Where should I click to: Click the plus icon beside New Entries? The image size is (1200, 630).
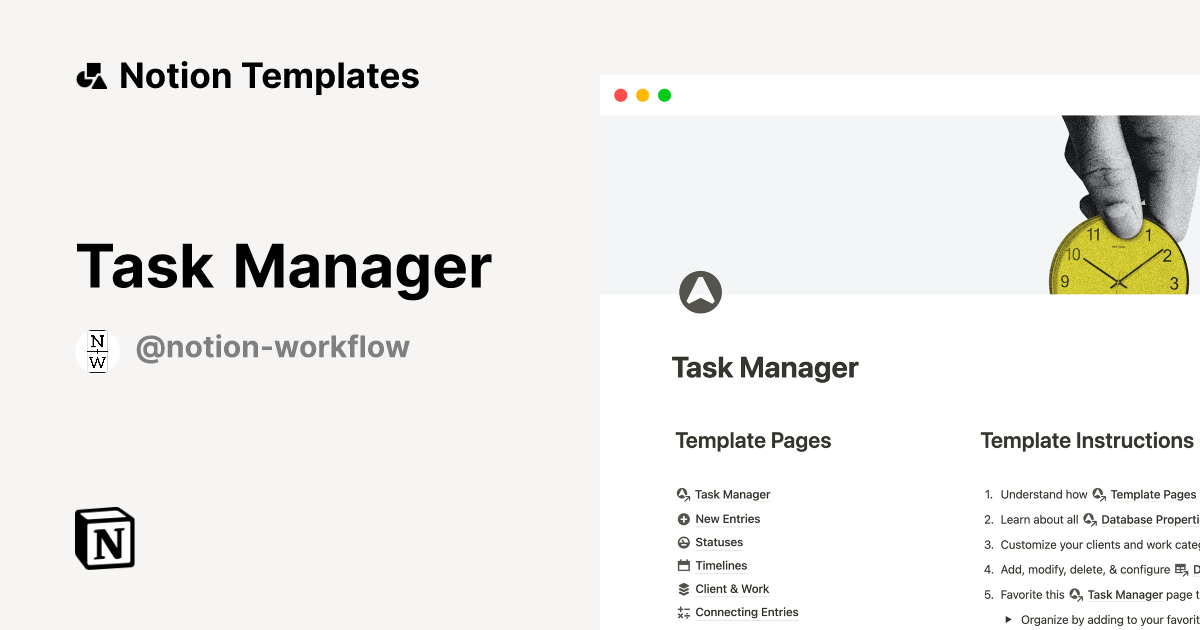pyautogui.click(x=682, y=518)
